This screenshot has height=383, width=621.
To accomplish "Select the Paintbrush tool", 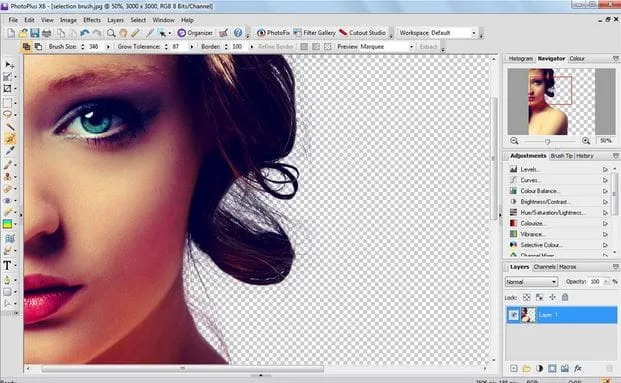I will tap(8, 165).
